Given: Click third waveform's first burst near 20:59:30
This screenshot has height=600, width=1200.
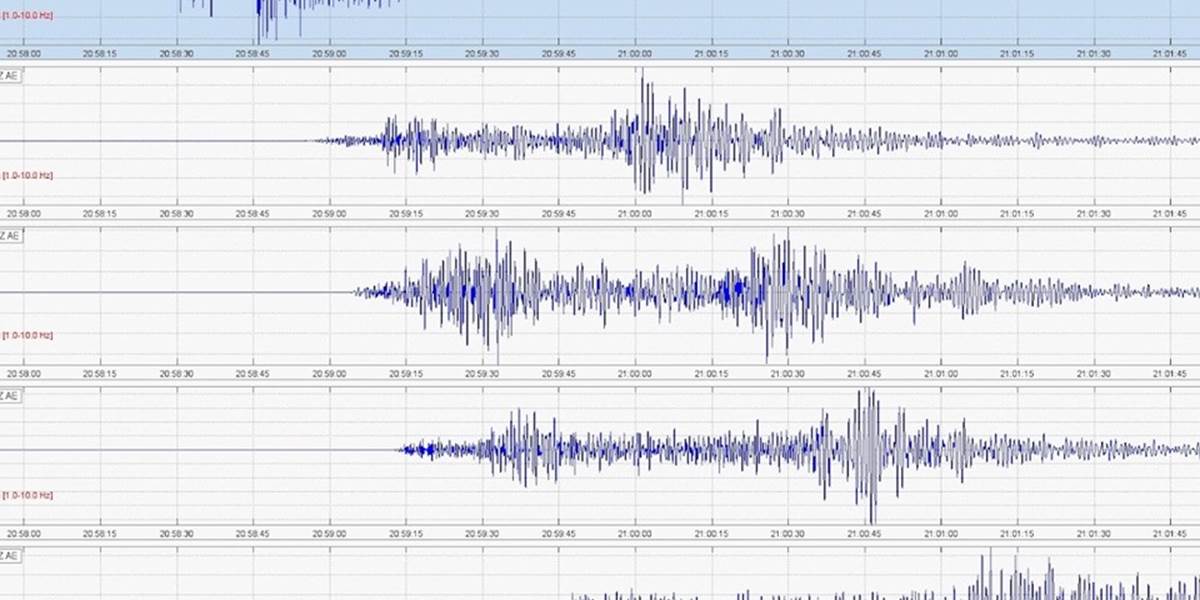Looking at the screenshot, I should (x=496, y=290).
